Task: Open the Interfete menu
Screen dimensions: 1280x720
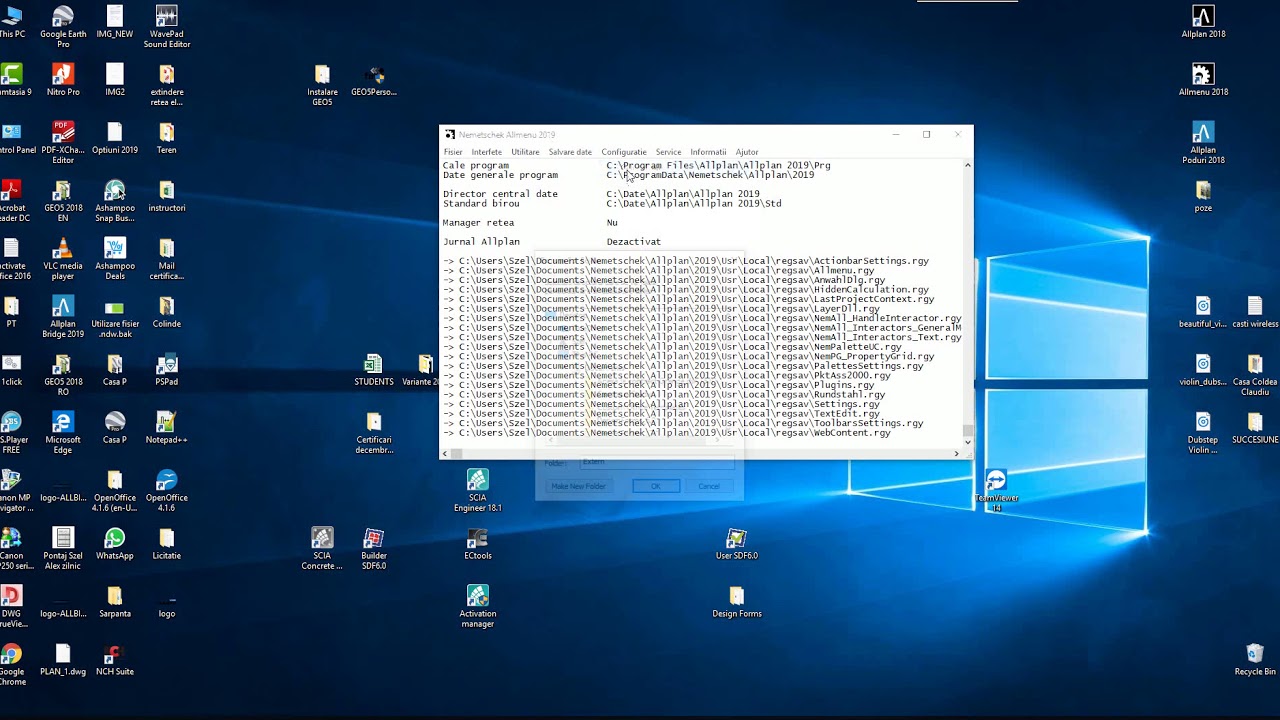Action: pyautogui.click(x=487, y=152)
